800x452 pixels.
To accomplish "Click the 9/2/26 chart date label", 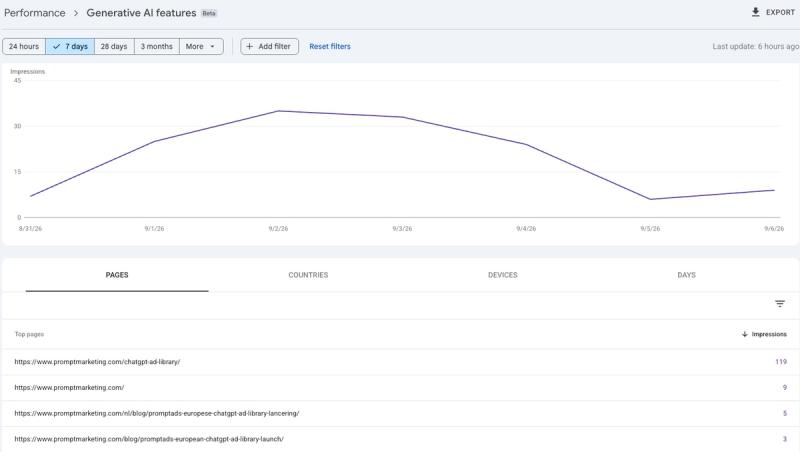I will (278, 229).
